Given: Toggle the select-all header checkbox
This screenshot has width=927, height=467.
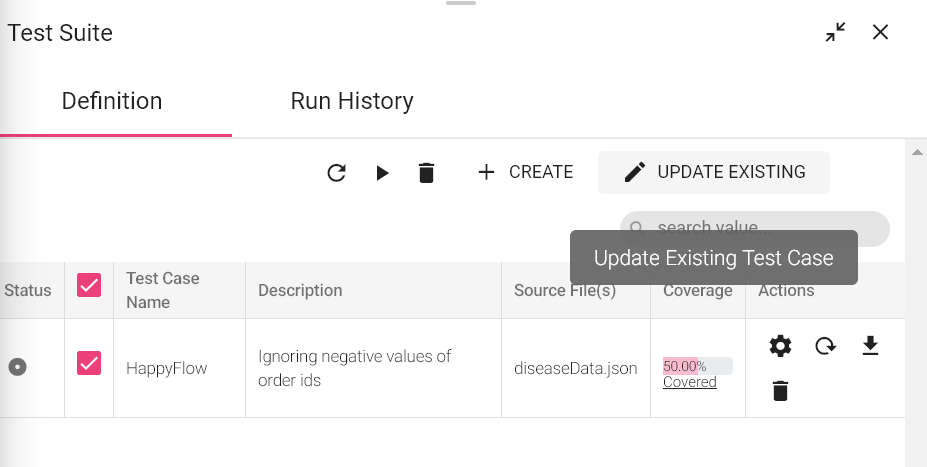Looking at the screenshot, I should tap(89, 286).
